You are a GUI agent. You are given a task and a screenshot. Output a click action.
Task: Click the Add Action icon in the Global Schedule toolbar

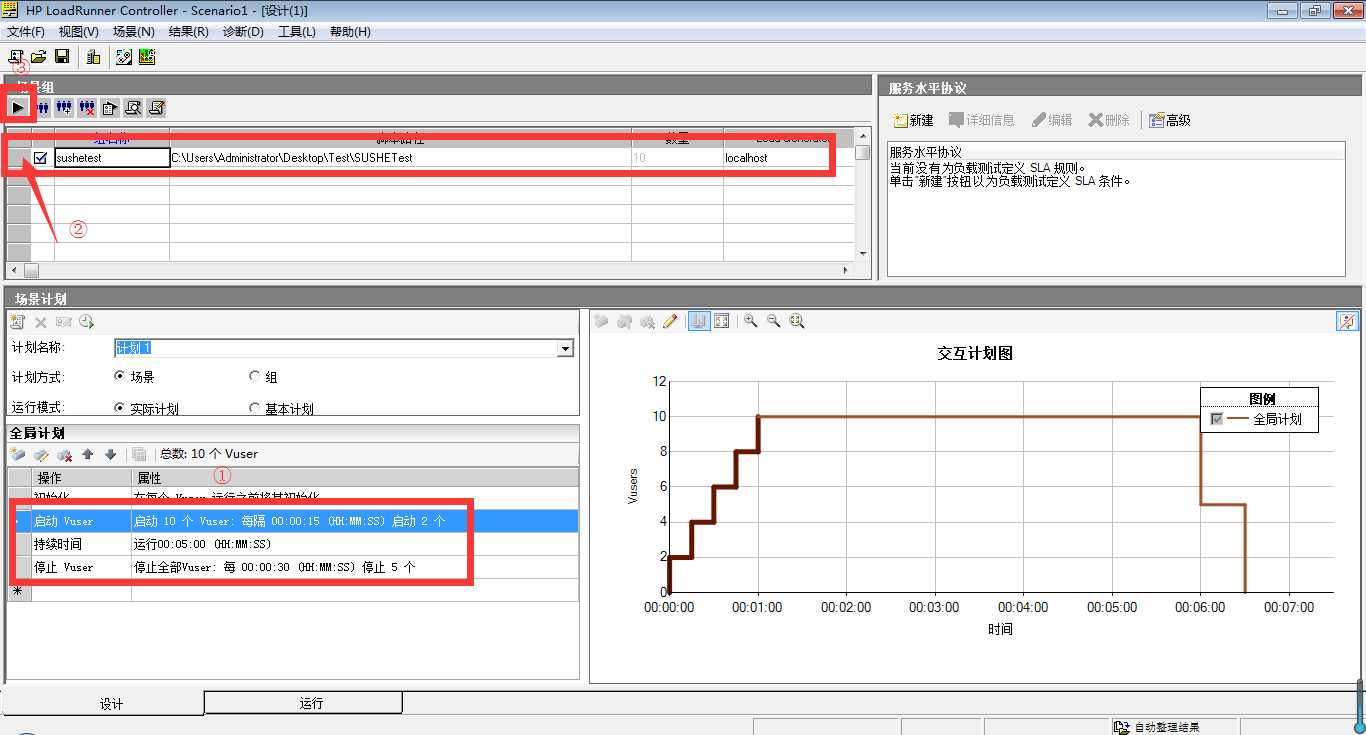click(x=18, y=454)
